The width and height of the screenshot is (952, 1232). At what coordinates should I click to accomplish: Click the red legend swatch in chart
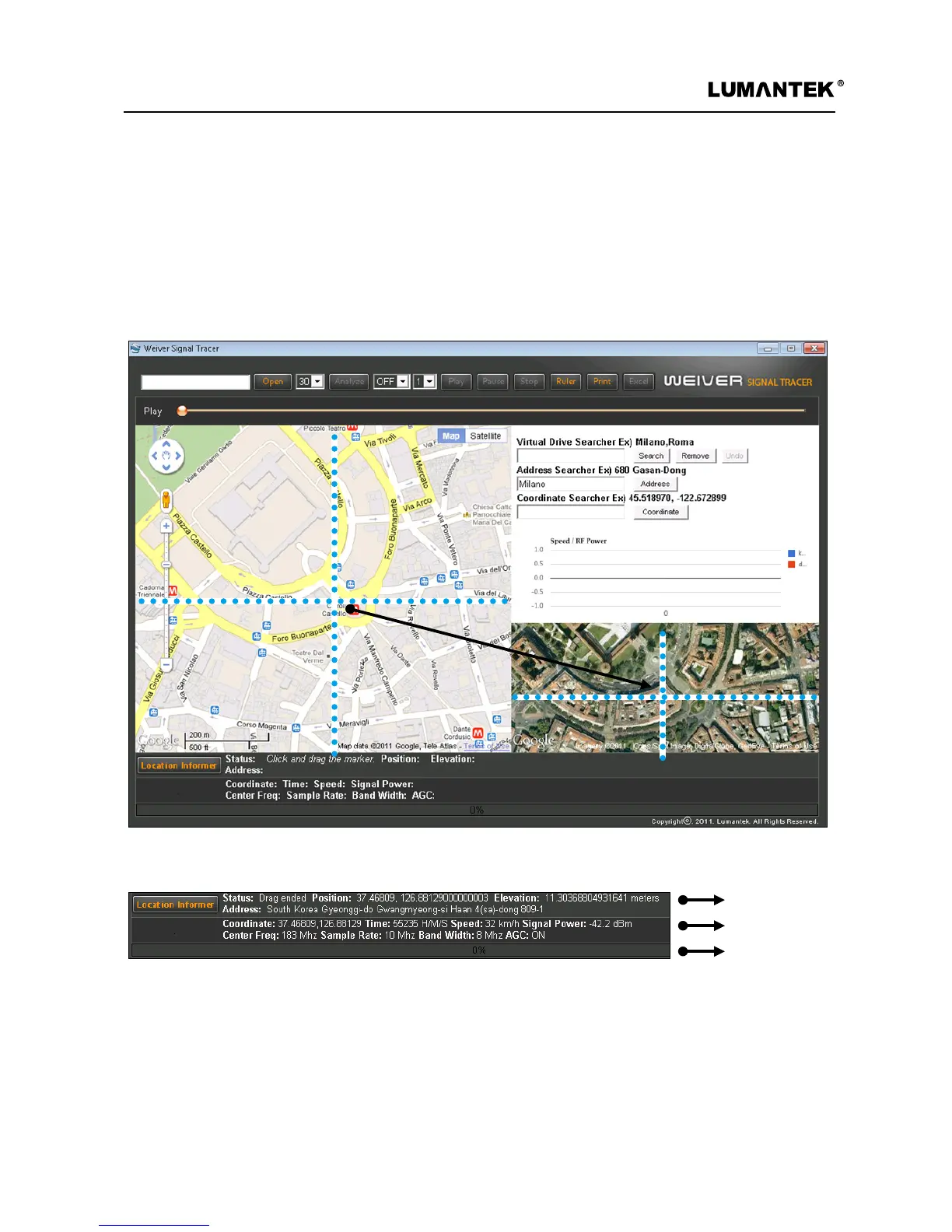(x=791, y=565)
